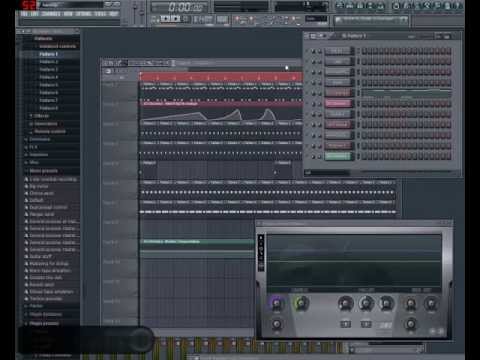Select Pattern 1 in the browser

point(49,54)
